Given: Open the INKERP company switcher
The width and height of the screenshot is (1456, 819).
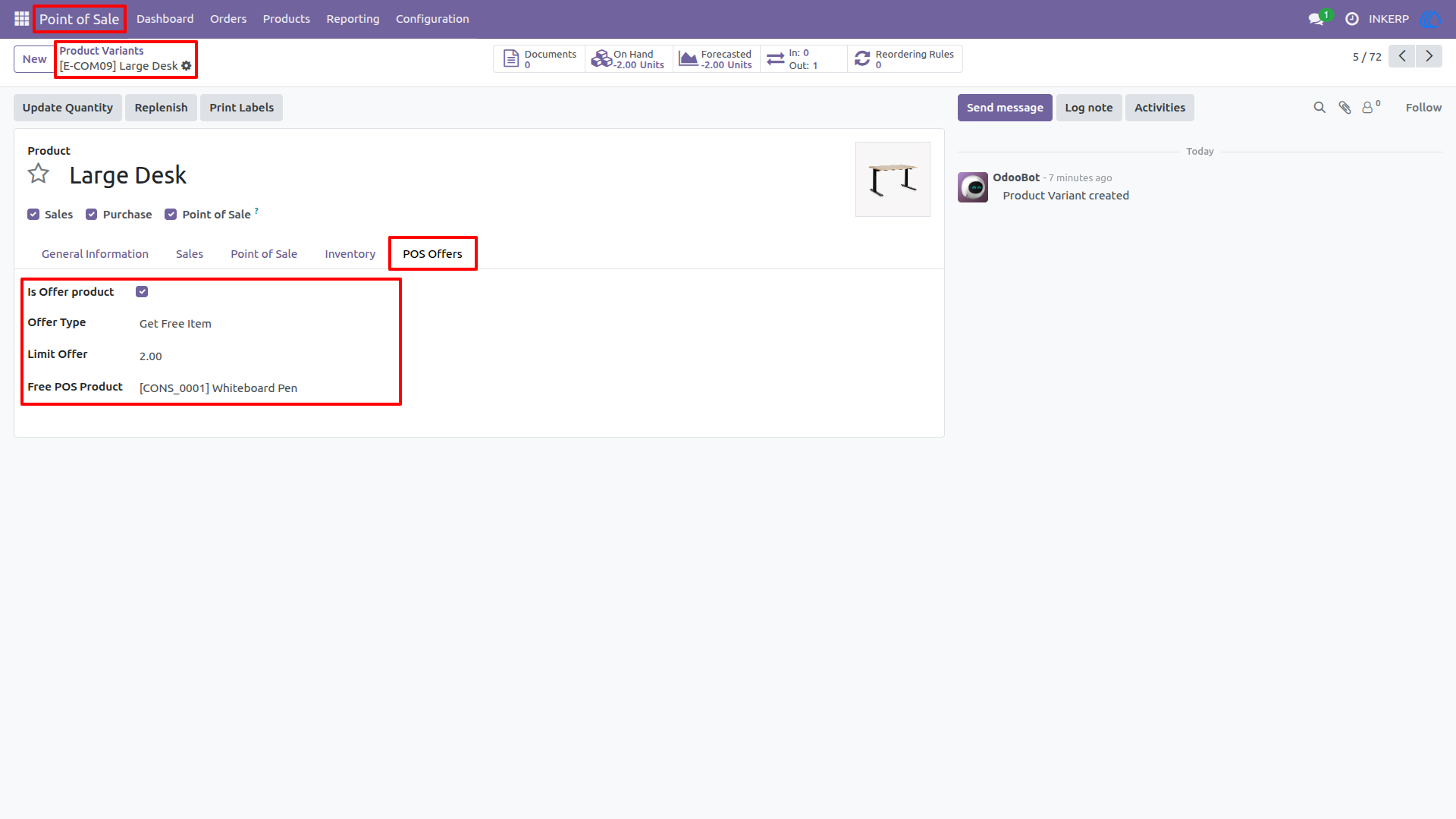Looking at the screenshot, I should pyautogui.click(x=1389, y=19).
